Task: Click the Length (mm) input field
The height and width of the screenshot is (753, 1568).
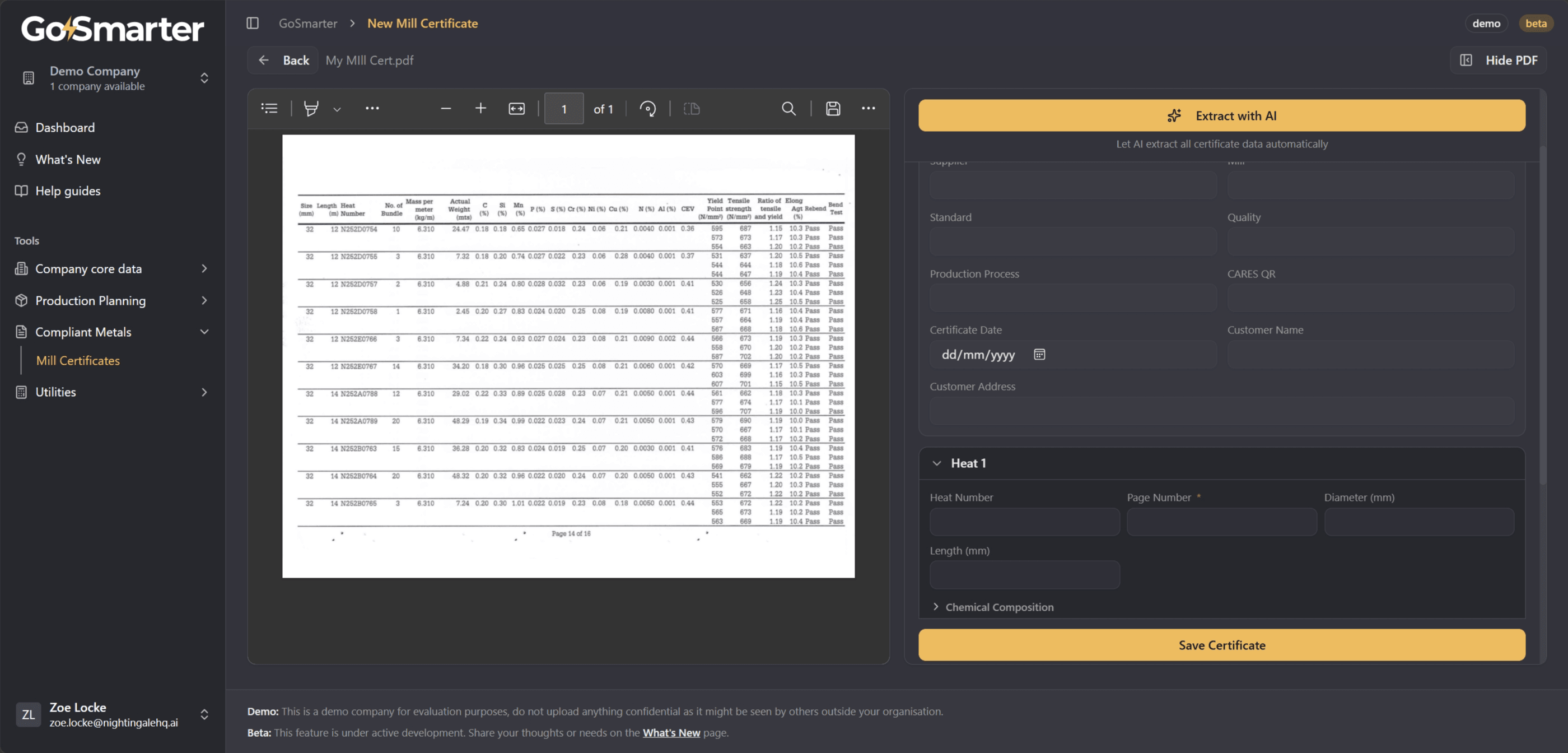Action: coord(1024,574)
